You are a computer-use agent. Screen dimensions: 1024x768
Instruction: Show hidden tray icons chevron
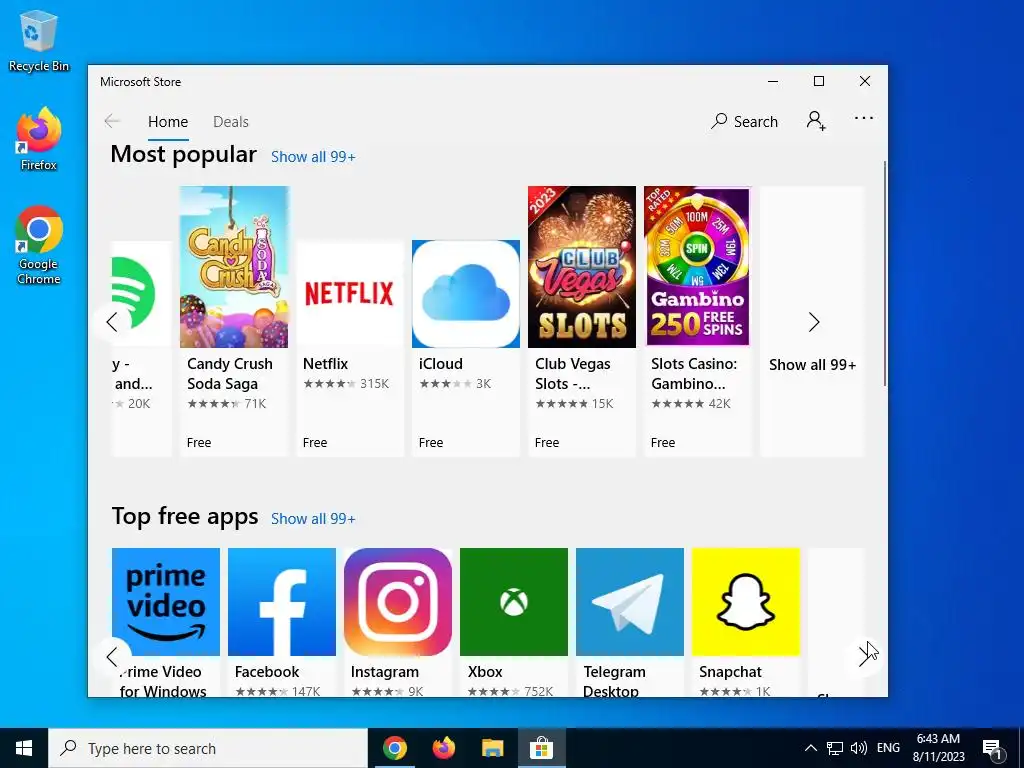click(810, 748)
